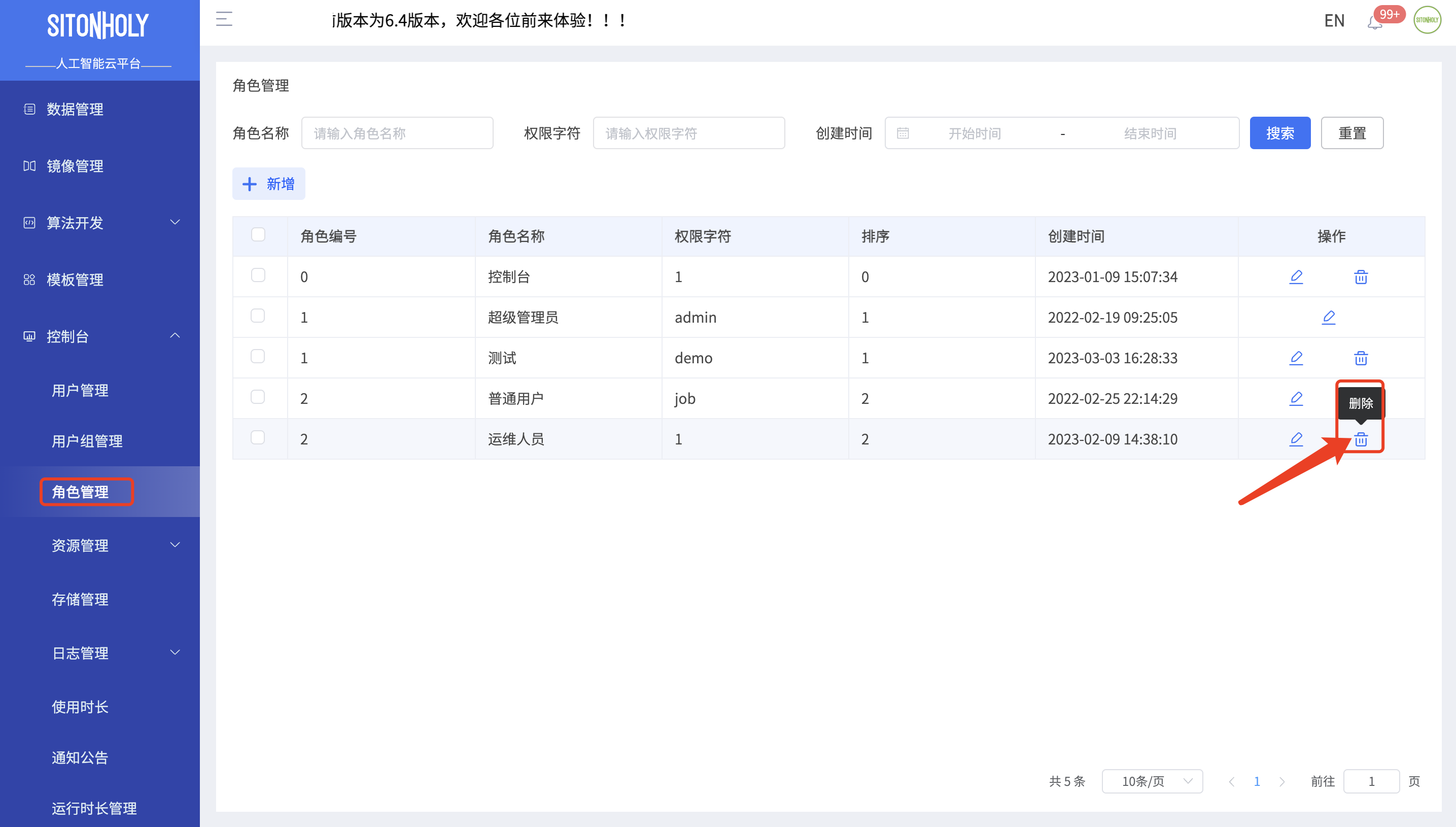Screen dimensions: 1456x827
Task: Click the 99+ notification badge
Action: click(x=1389, y=14)
